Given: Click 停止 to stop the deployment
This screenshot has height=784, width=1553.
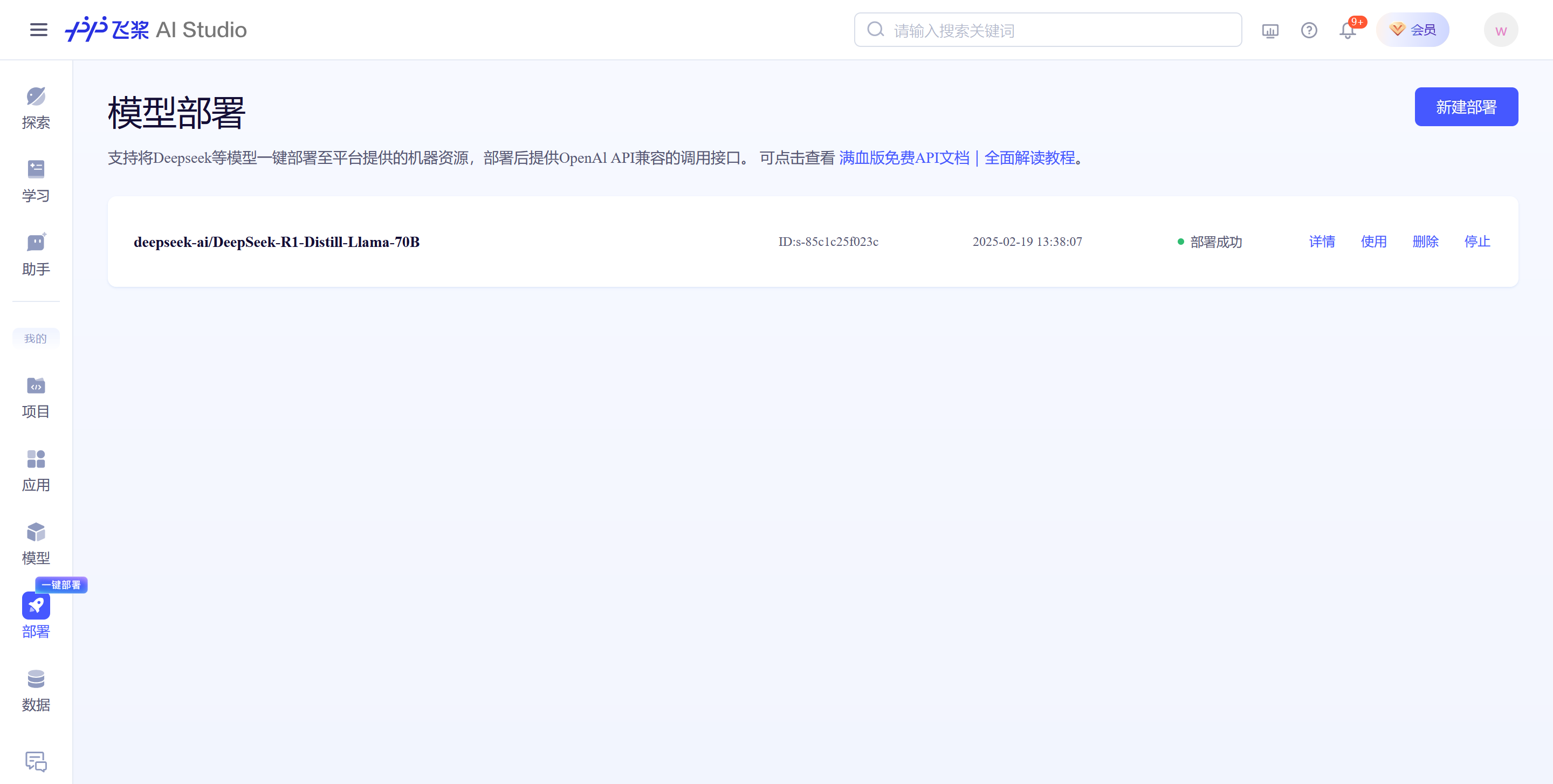Looking at the screenshot, I should point(1477,242).
